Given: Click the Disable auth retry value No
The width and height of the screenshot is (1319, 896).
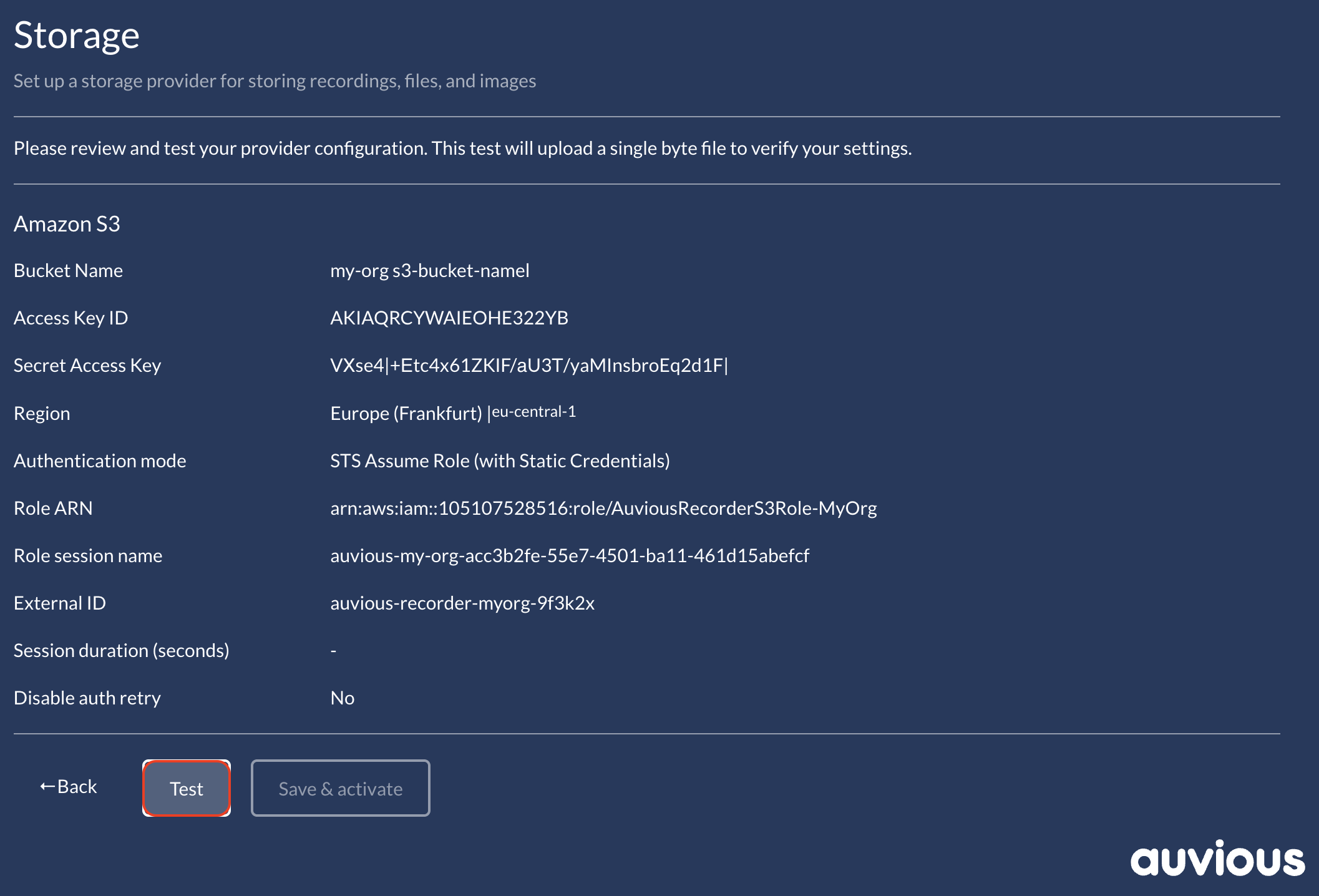Looking at the screenshot, I should (x=342, y=698).
